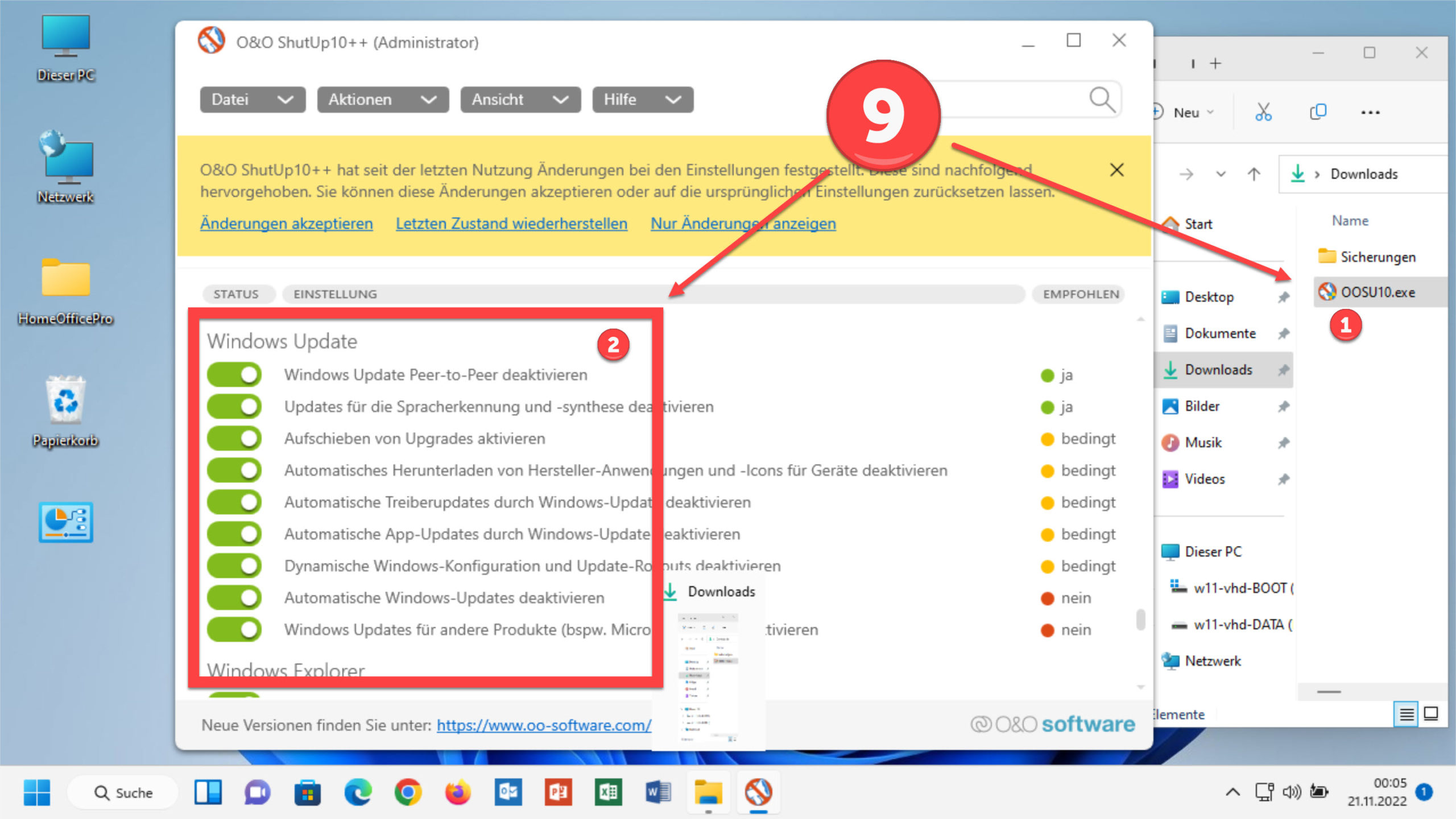The width and height of the screenshot is (1456, 819).
Task: Open the Datei menu dropdown
Action: tap(251, 100)
